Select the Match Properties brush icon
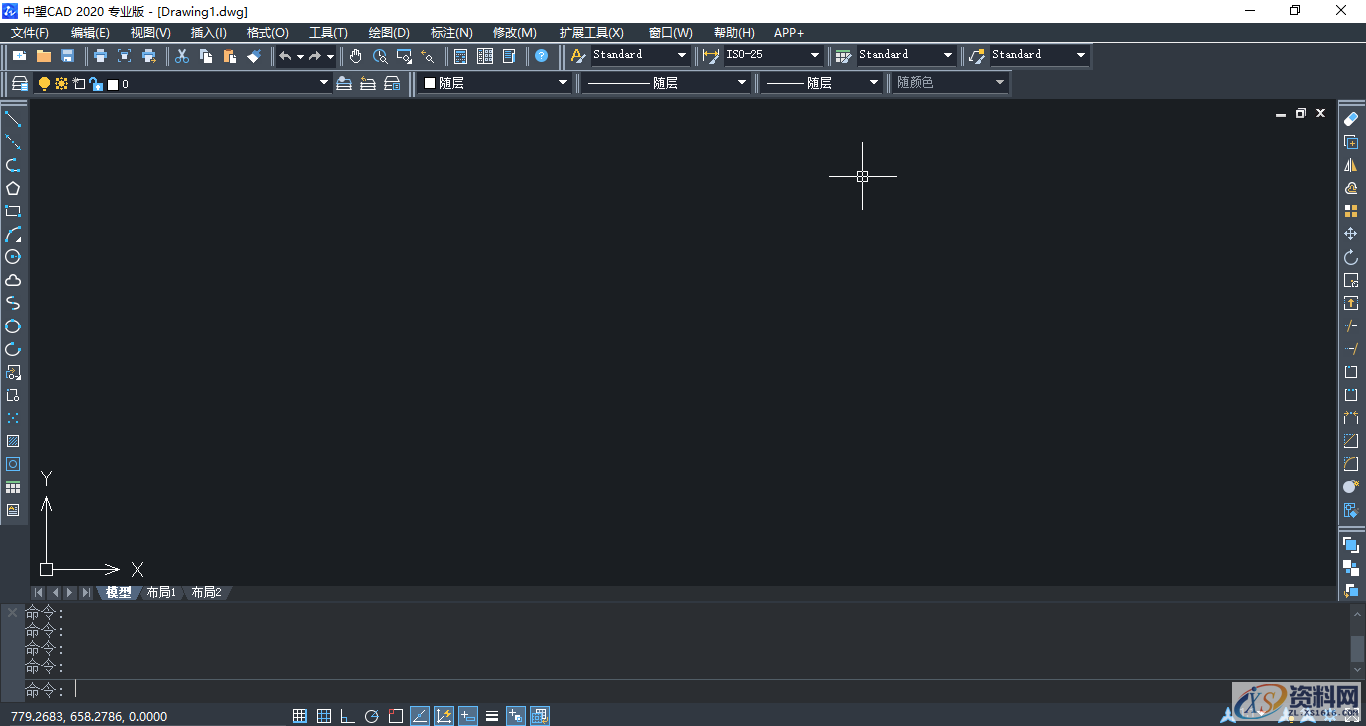The width and height of the screenshot is (1366, 726). tap(254, 56)
